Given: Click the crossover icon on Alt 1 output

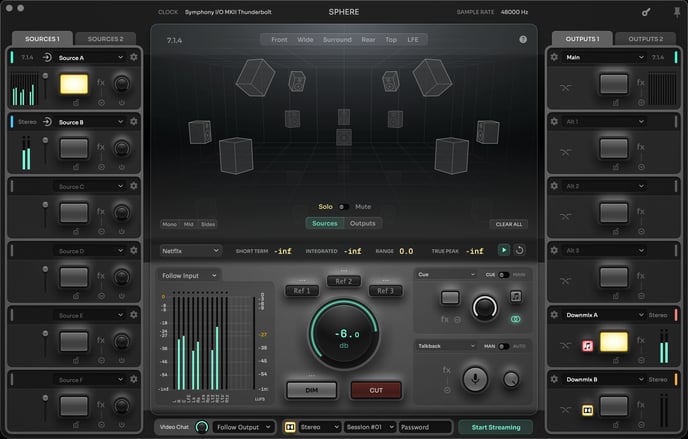Looking at the screenshot, I should click(565, 151).
